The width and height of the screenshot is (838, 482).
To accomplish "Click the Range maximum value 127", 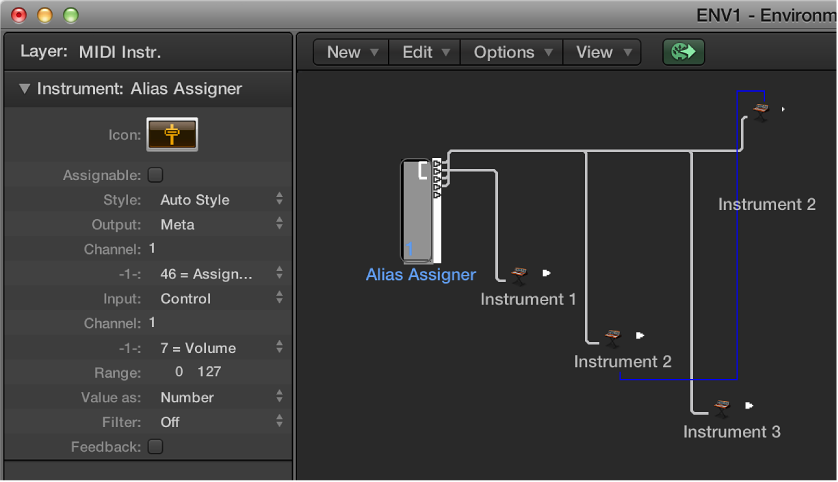I will [209, 372].
